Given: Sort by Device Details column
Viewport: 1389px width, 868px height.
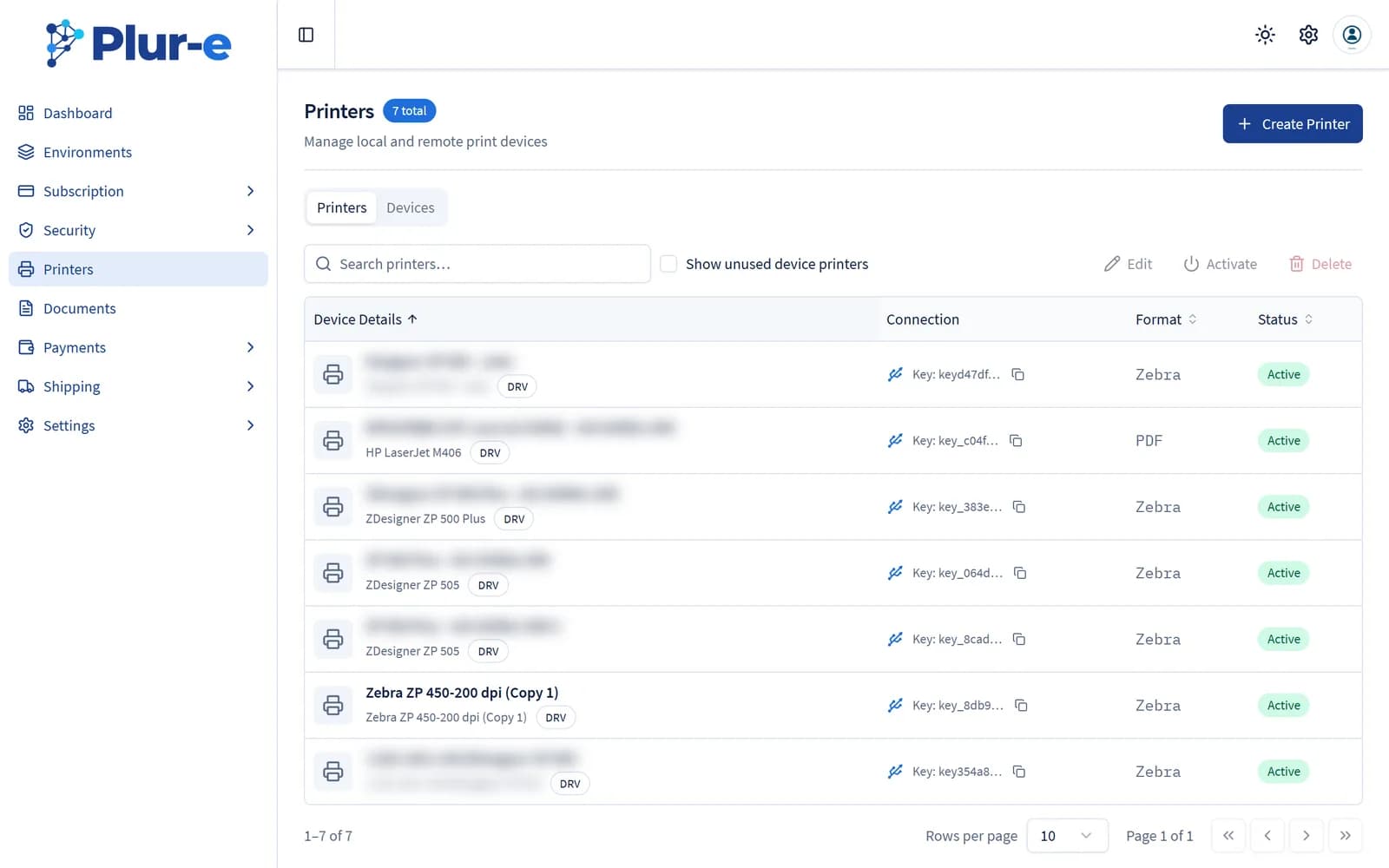Looking at the screenshot, I should click(365, 319).
